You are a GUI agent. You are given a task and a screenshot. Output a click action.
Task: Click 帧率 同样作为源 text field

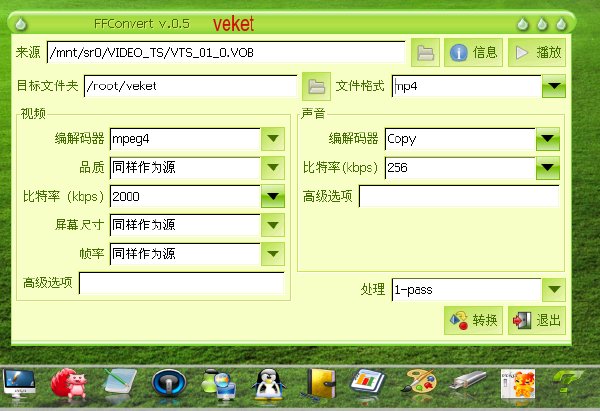coord(185,254)
